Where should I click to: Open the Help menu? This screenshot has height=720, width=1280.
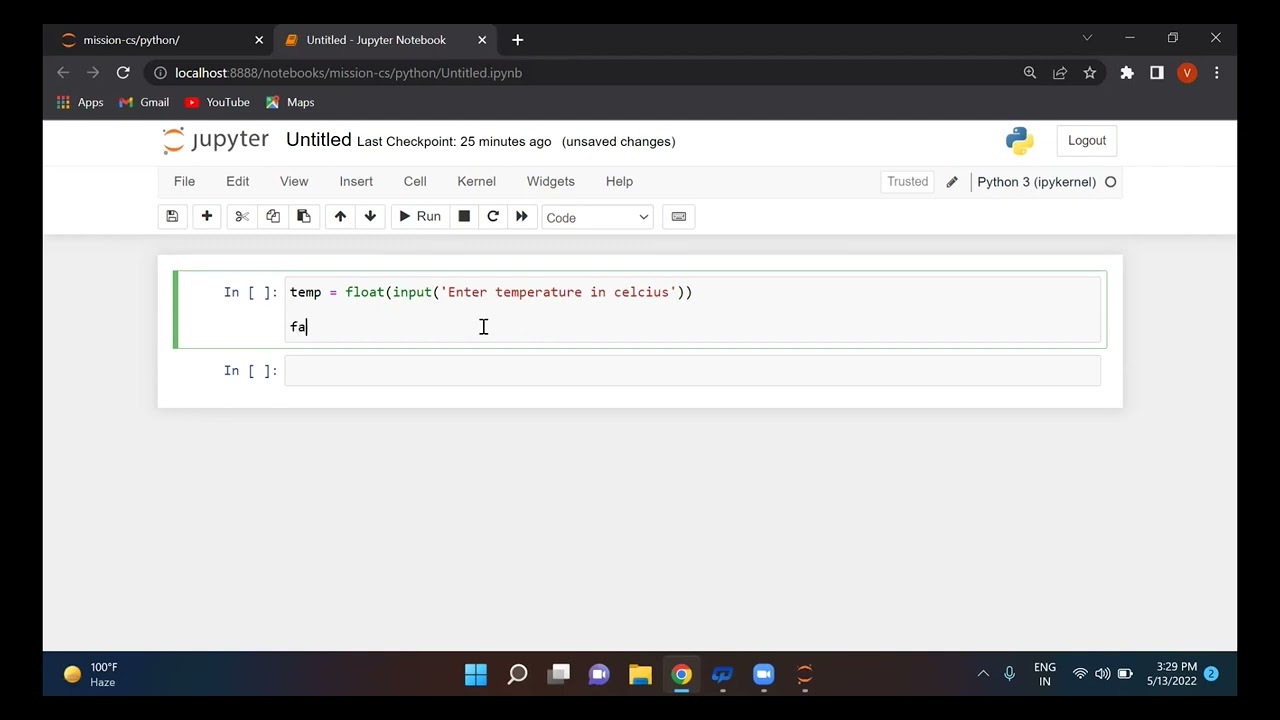[619, 182]
